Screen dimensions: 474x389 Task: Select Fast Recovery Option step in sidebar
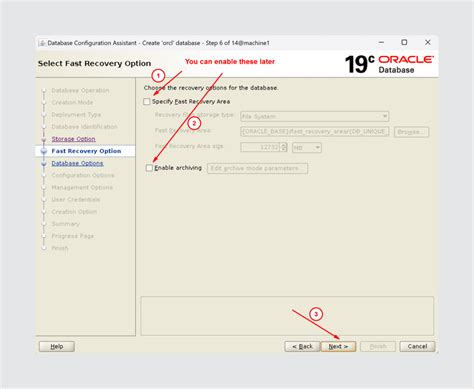click(x=86, y=151)
